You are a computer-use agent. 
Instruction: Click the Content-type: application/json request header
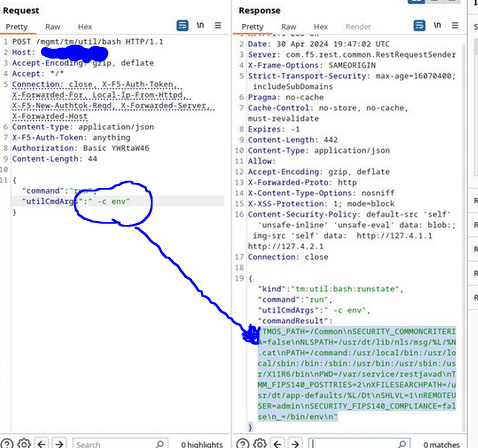[83, 127]
